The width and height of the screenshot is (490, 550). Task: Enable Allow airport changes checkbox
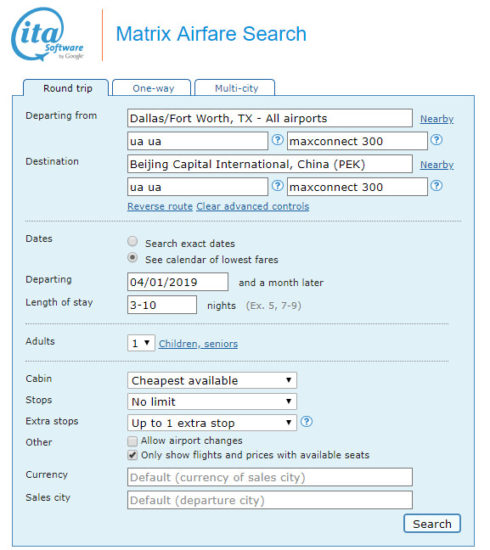[132, 441]
